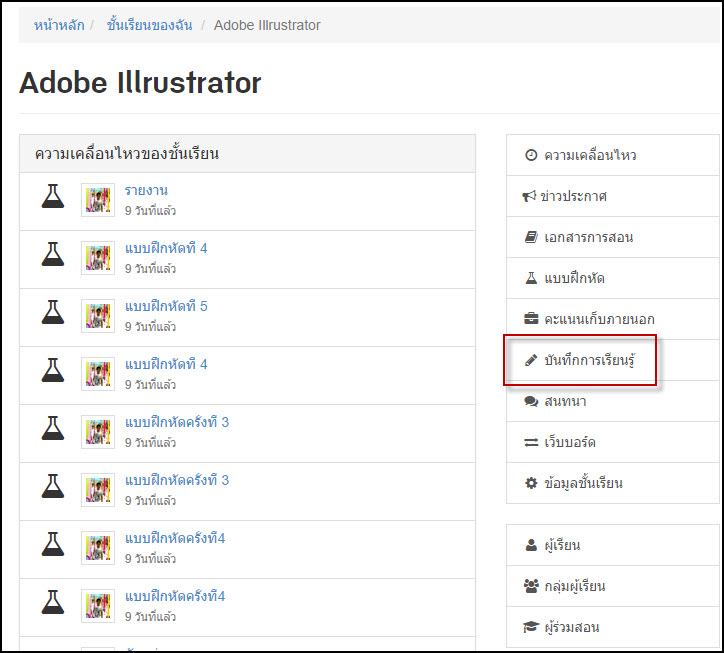Open the แบบฝึกหัดที่ 5 activity link
The image size is (724, 653).
click(166, 306)
